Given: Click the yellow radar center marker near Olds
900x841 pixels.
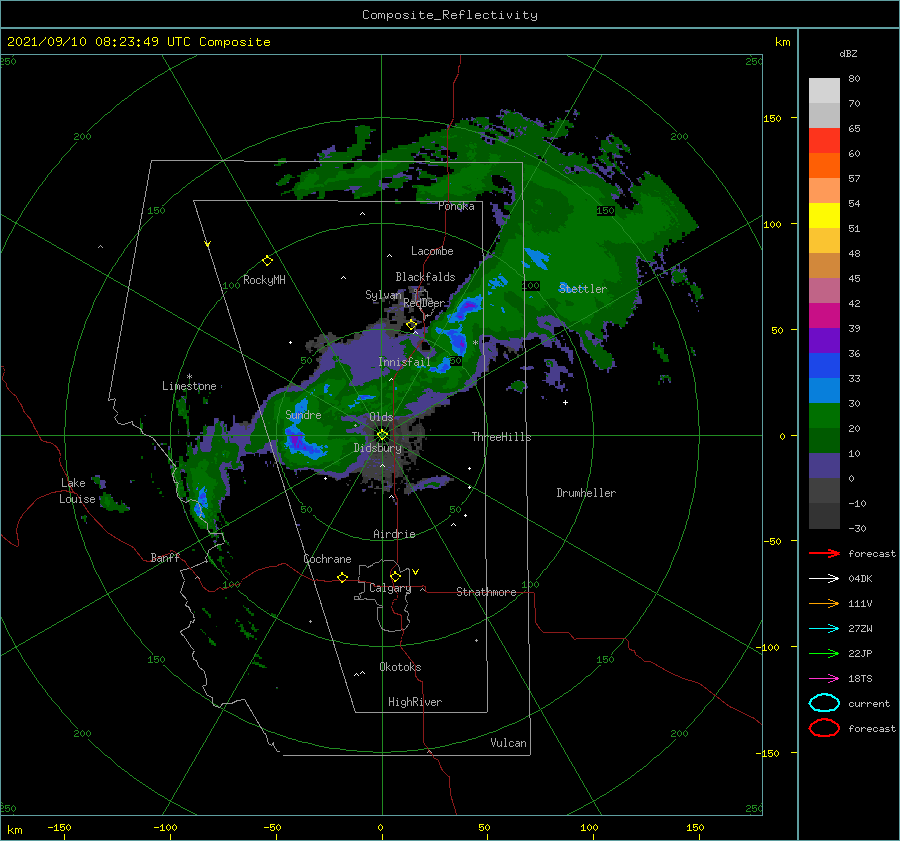Looking at the screenshot, I should click(382, 435).
